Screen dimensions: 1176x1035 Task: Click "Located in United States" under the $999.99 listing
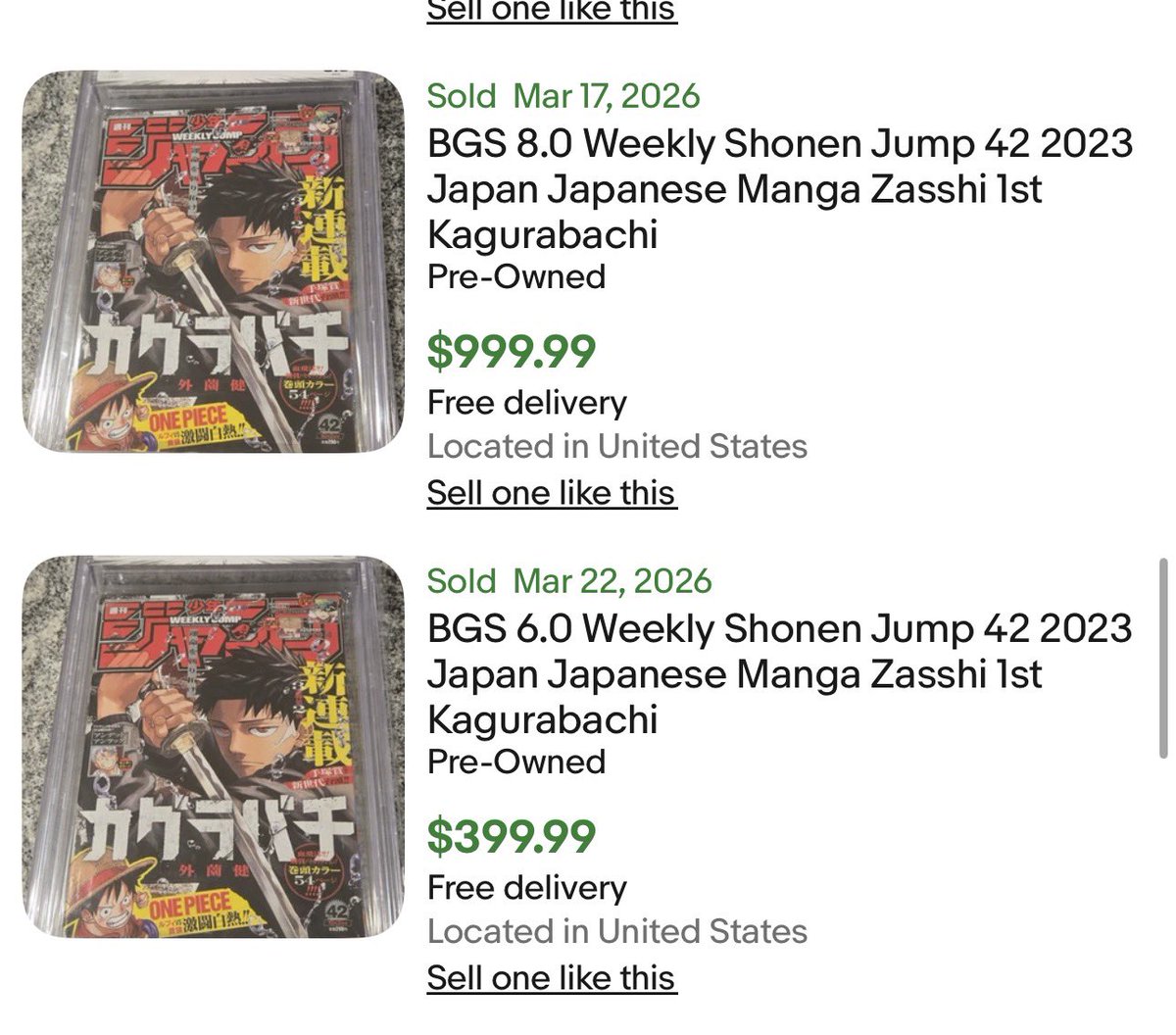617,447
